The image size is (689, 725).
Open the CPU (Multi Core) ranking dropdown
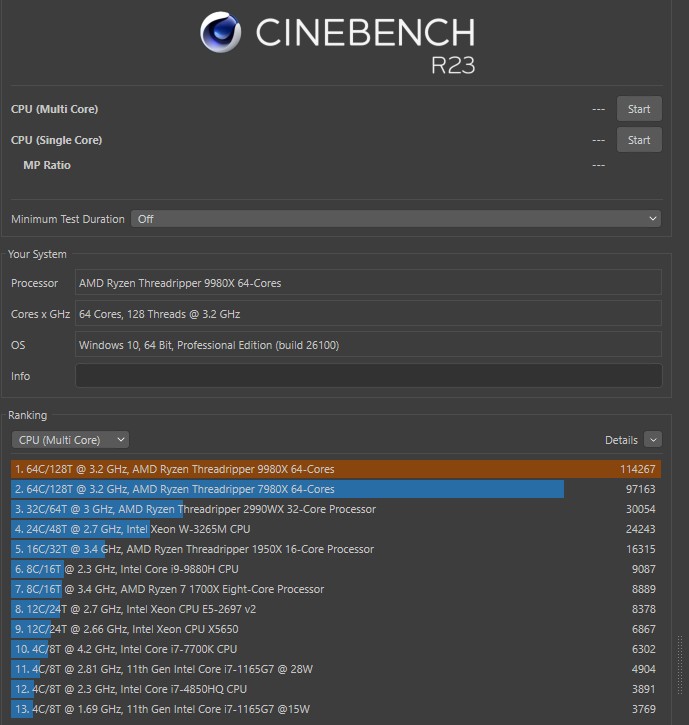[70, 440]
